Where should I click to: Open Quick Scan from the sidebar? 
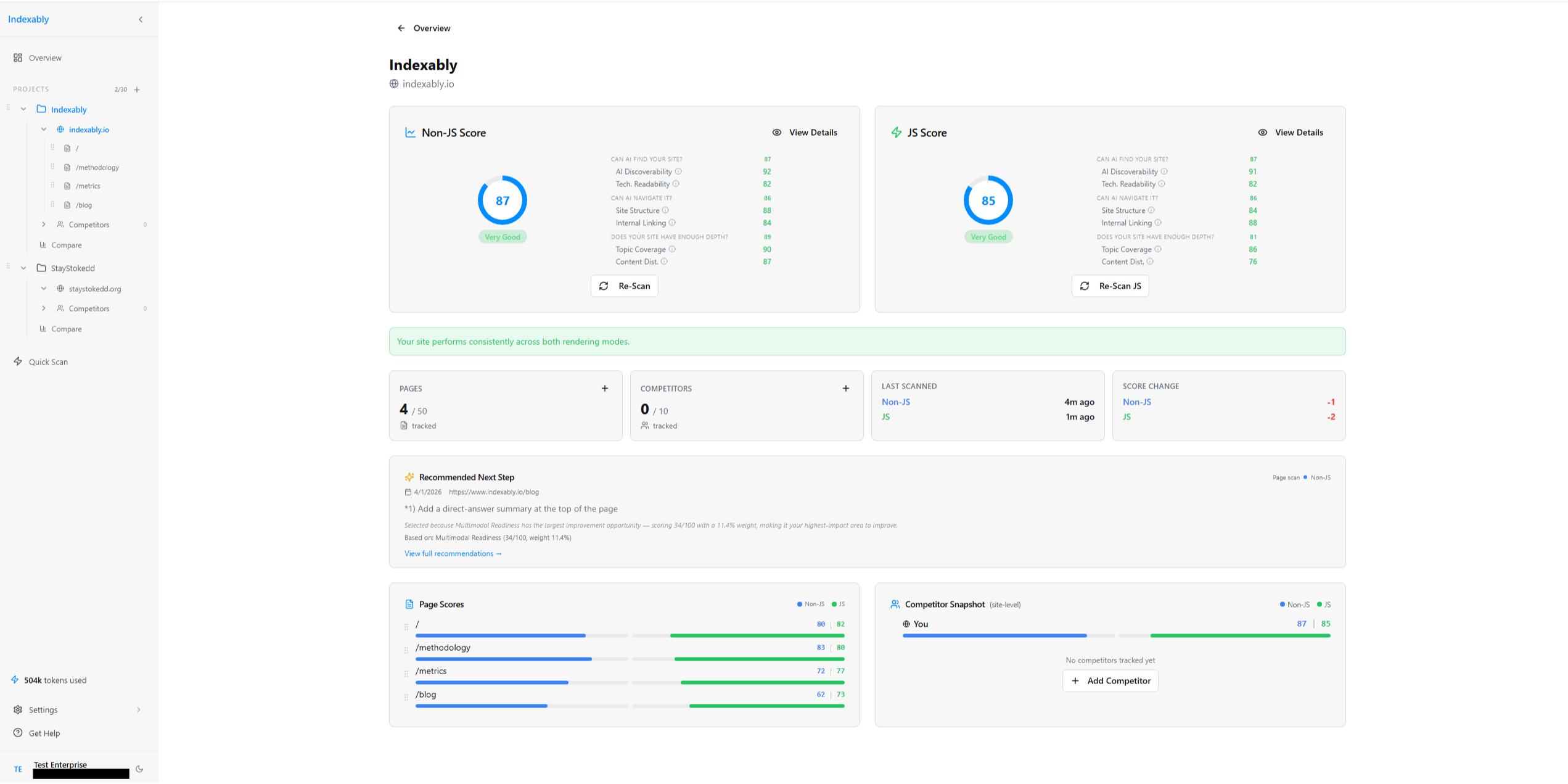[48, 362]
